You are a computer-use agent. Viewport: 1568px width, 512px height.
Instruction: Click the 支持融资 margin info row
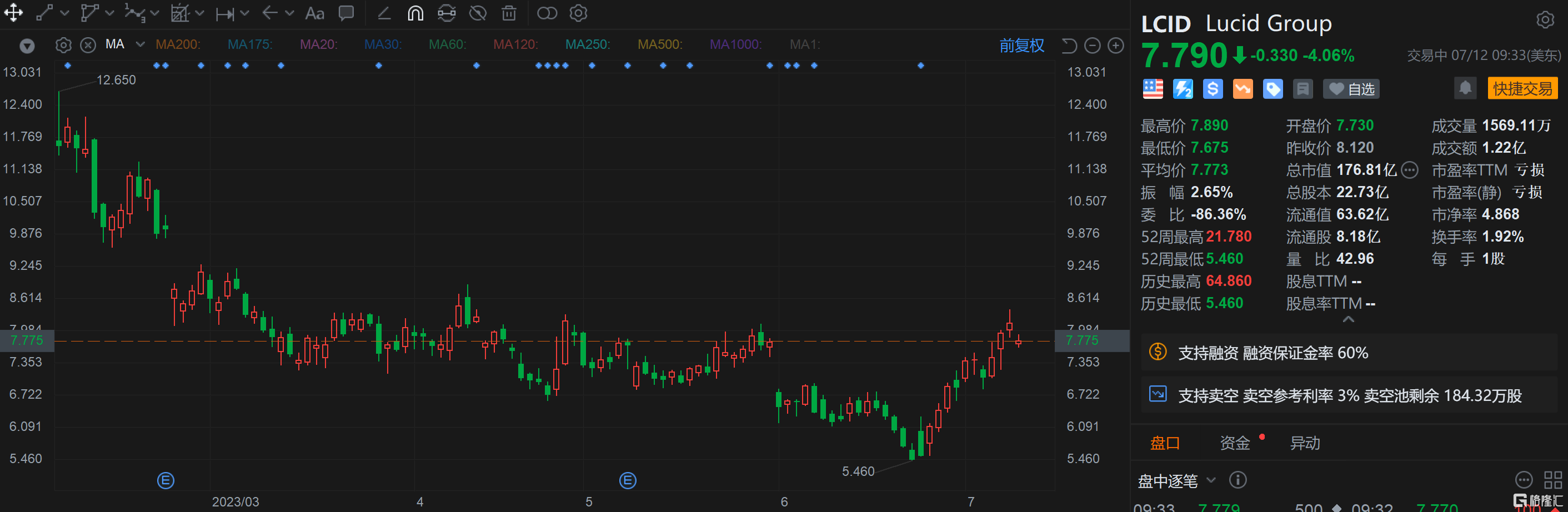[1348, 353]
